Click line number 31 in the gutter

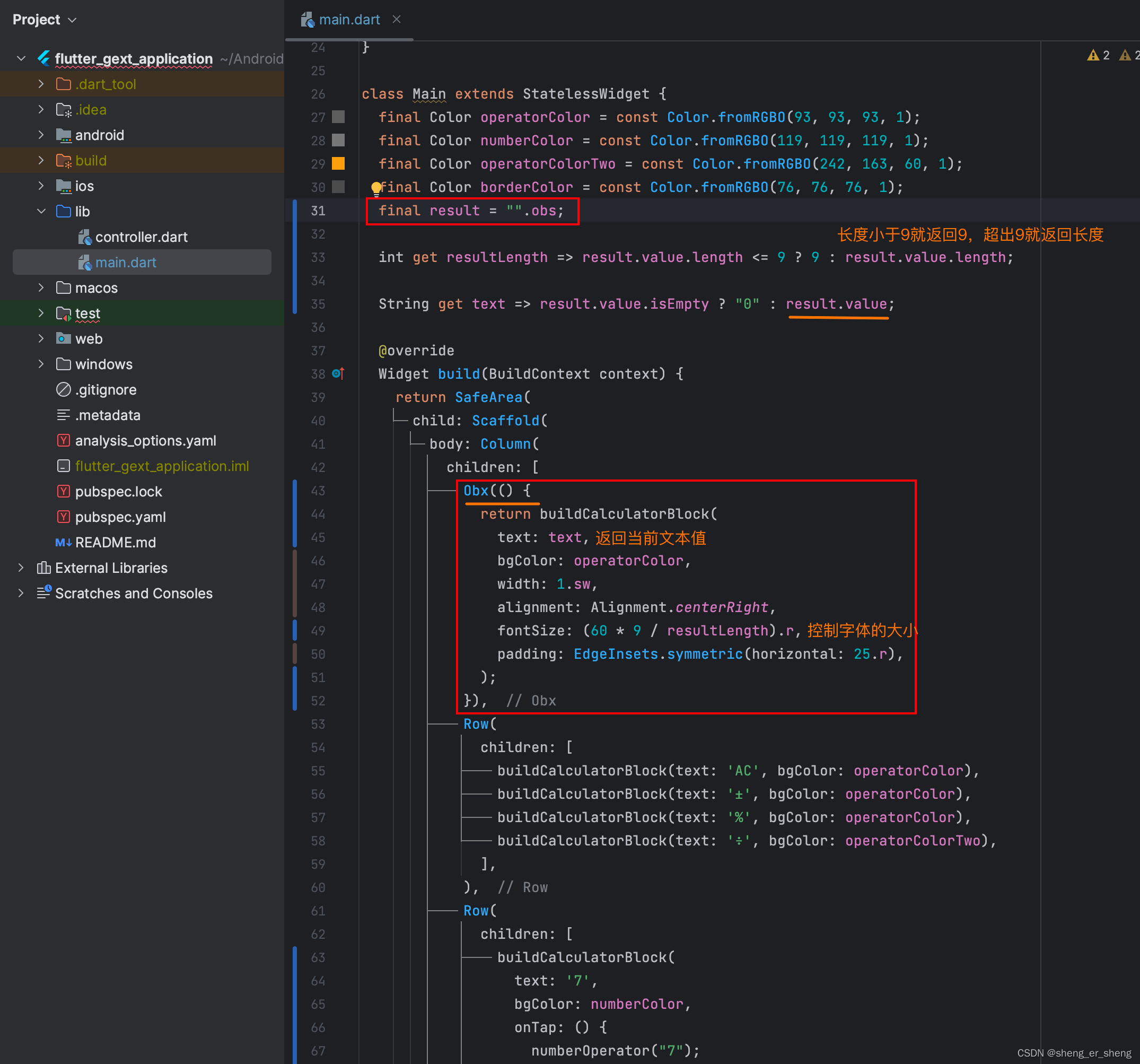tap(318, 211)
